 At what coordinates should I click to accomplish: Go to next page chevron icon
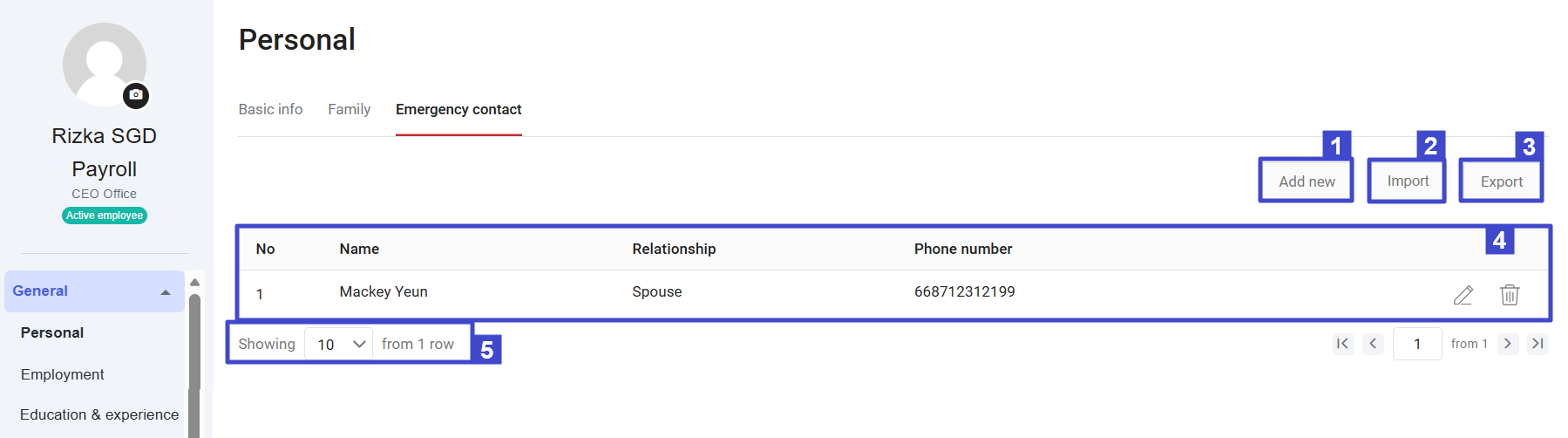pyautogui.click(x=1508, y=344)
